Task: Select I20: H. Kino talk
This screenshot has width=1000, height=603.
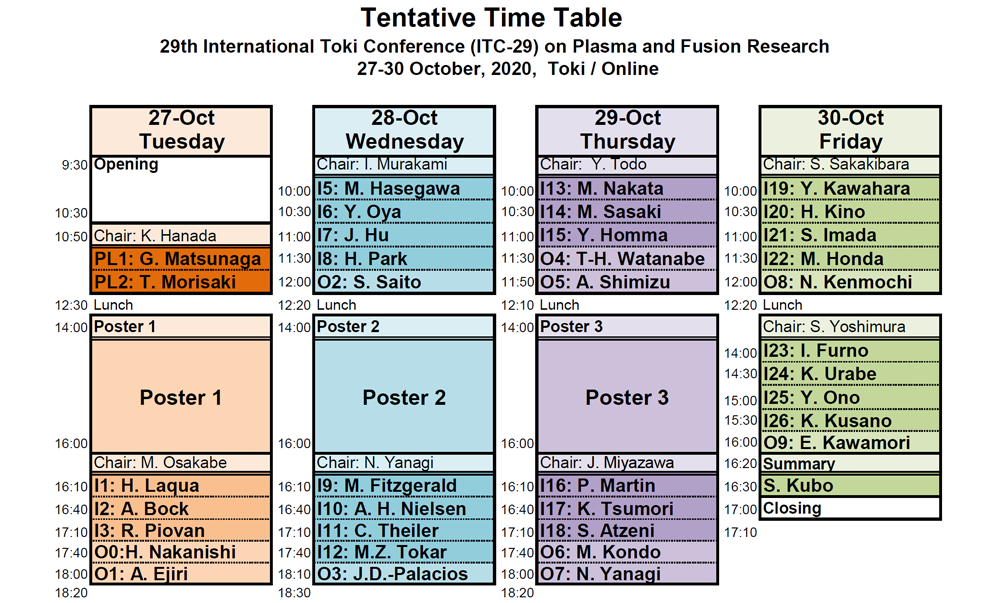Action: (x=850, y=212)
